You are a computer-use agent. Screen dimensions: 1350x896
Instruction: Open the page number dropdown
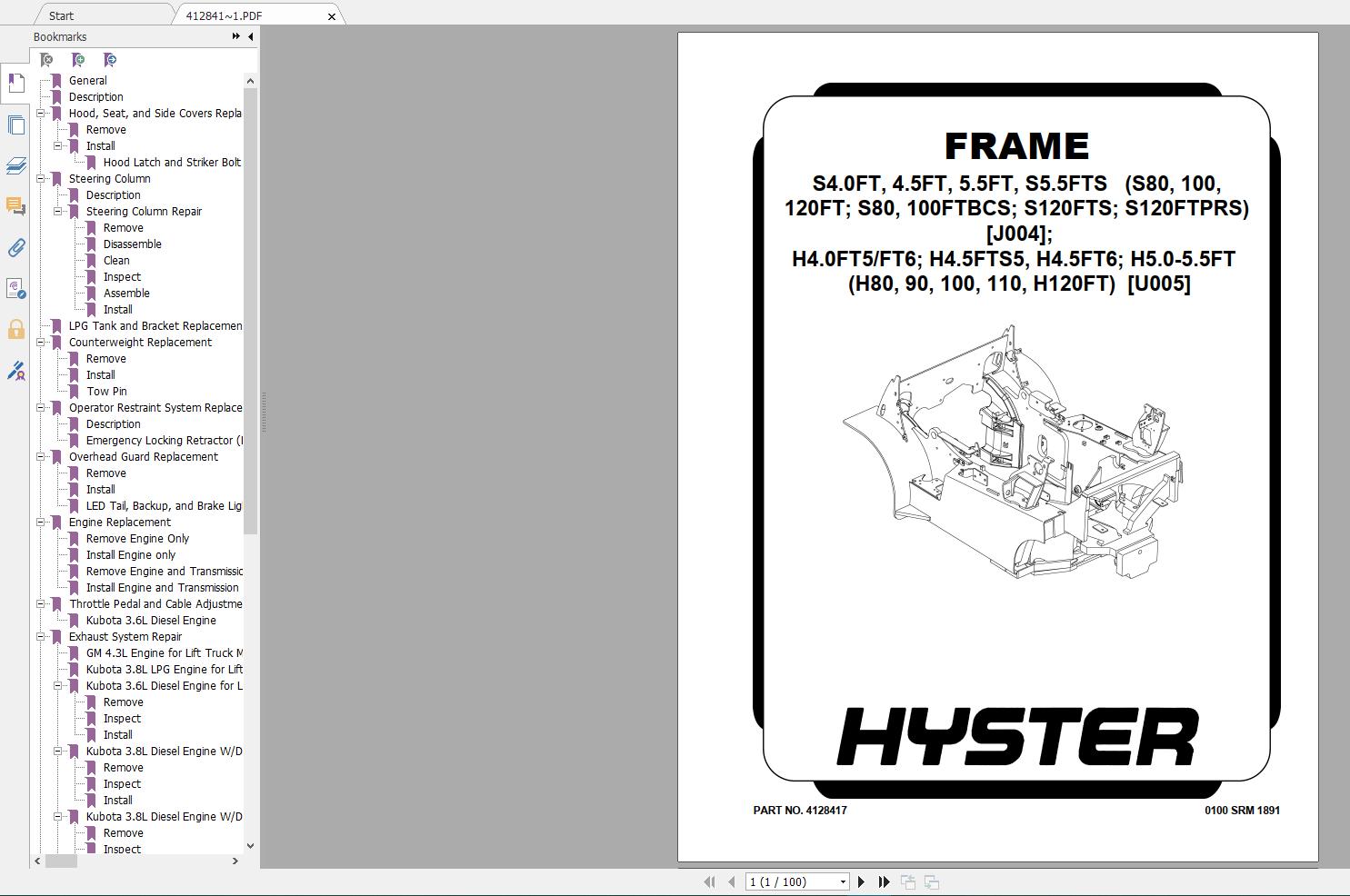tap(843, 881)
